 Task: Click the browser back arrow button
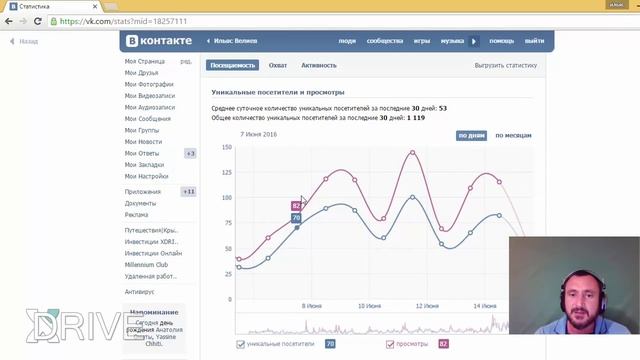[9, 21]
